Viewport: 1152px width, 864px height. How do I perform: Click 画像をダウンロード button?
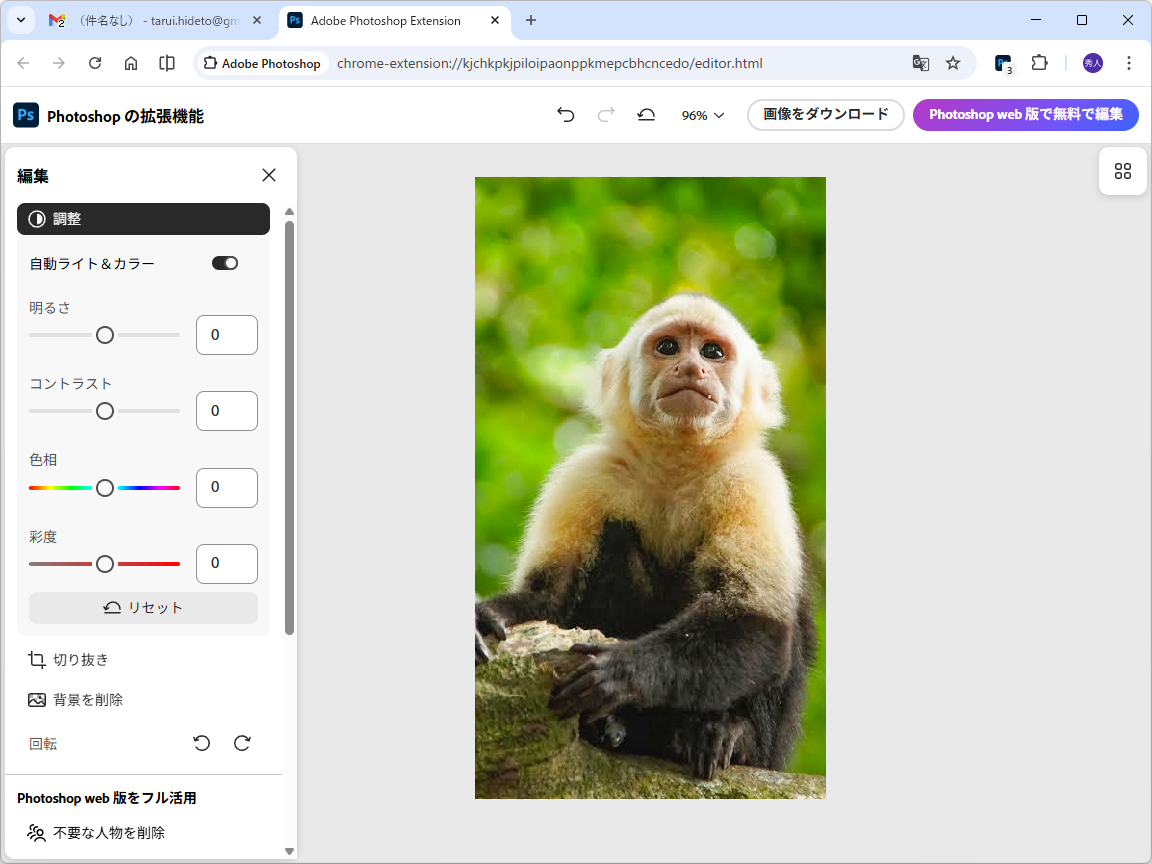pos(826,115)
